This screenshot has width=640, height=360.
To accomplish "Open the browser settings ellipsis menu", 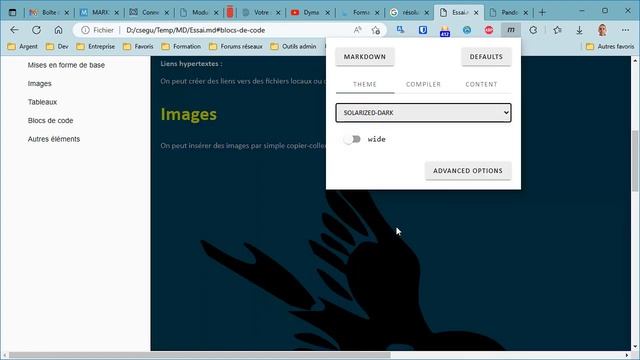I will [x=625, y=30].
